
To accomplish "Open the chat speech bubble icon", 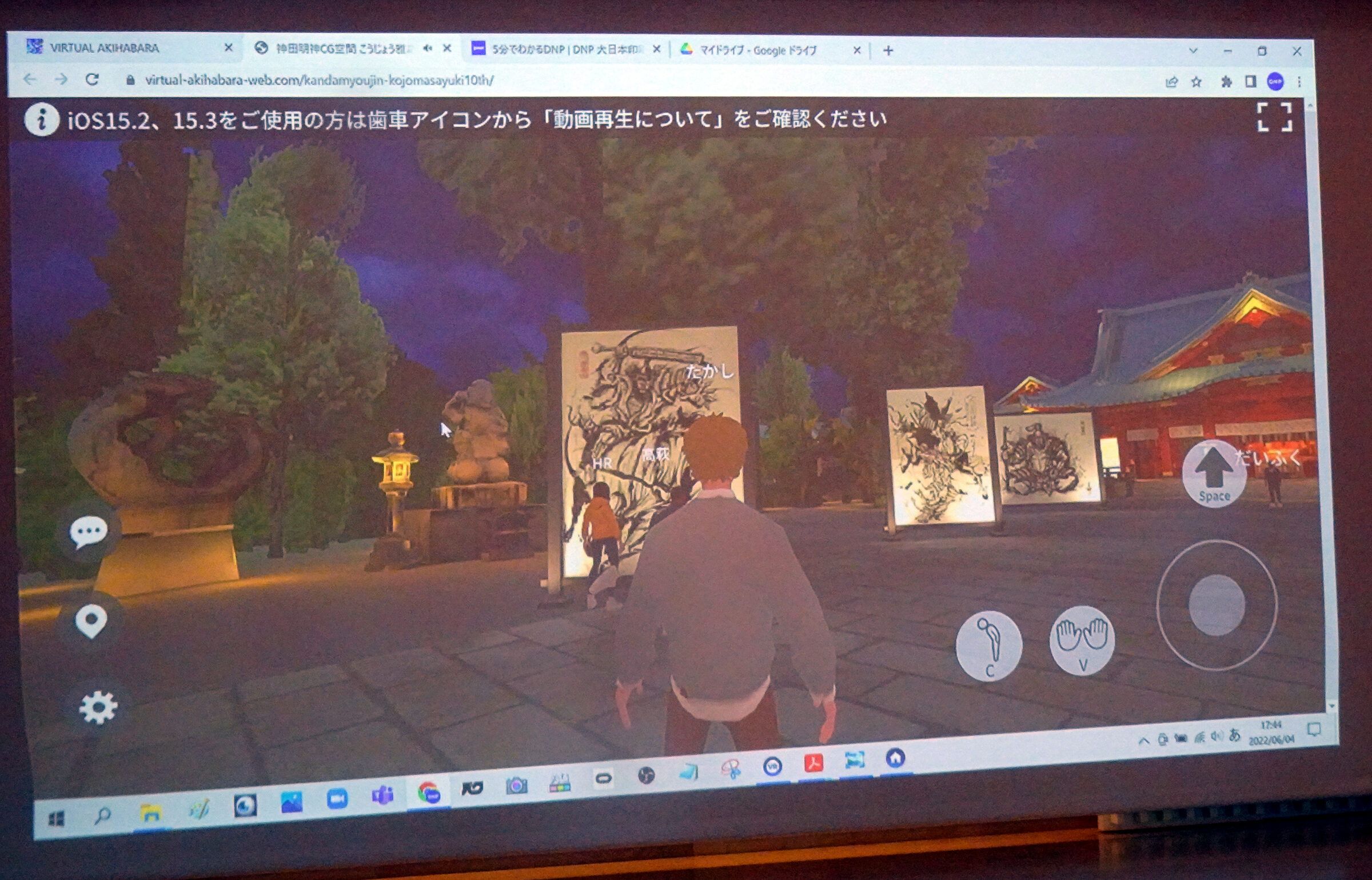I will 89,532.
